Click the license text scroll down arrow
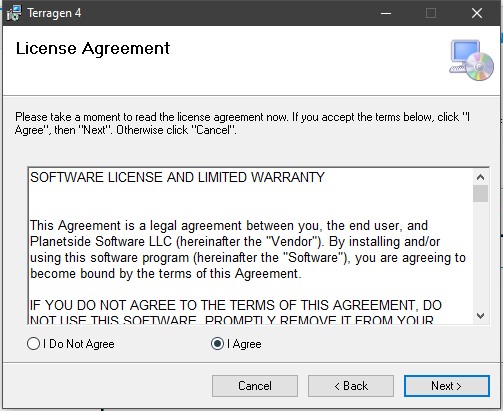The width and height of the screenshot is (503, 411). [x=480, y=315]
